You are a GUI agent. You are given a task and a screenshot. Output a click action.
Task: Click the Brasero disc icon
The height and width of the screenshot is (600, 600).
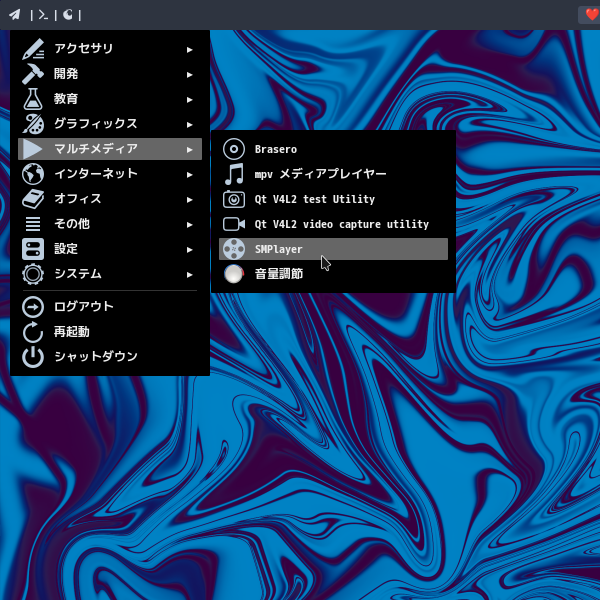click(234, 149)
